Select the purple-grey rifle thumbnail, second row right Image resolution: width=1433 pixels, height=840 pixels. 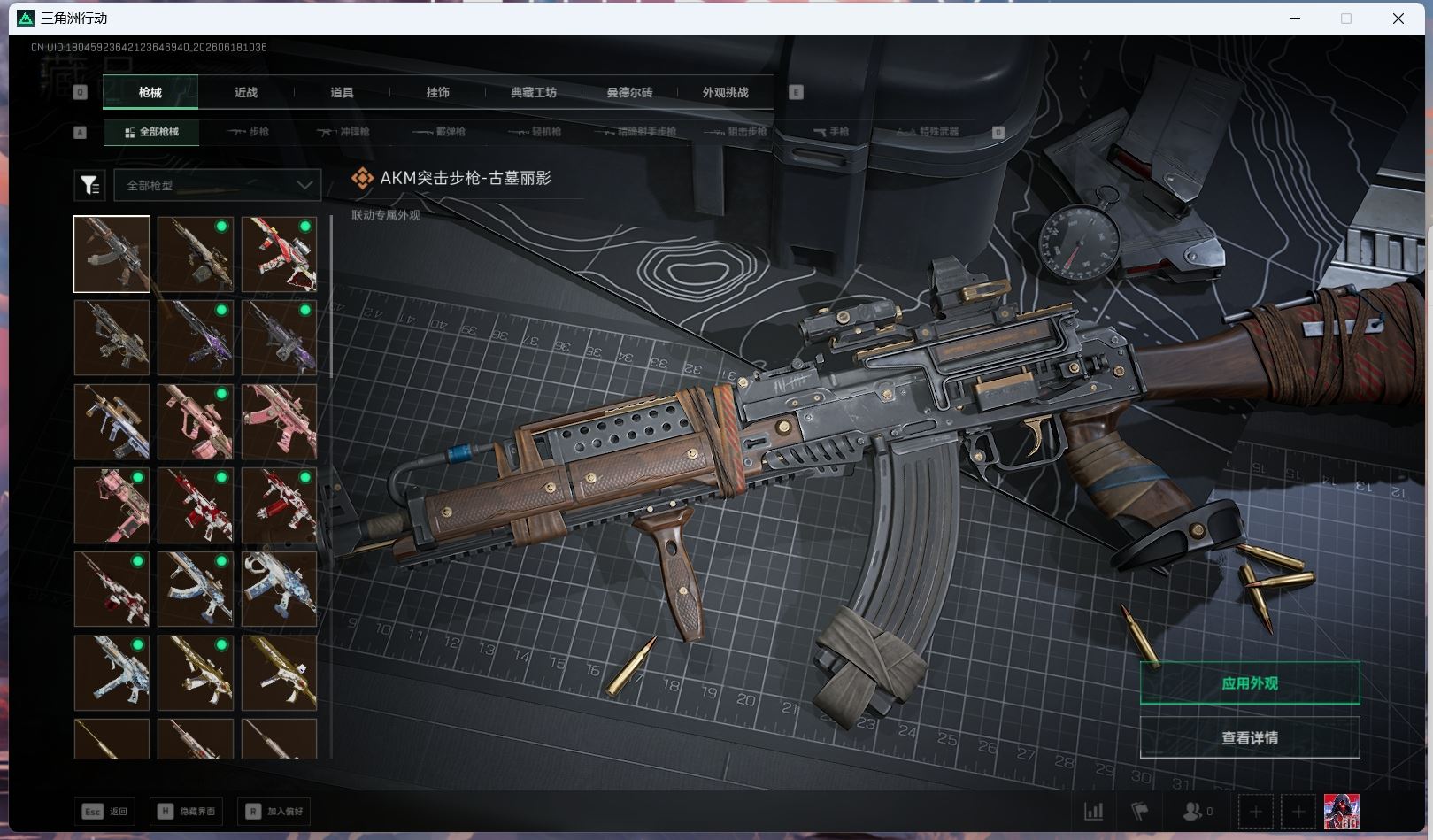(279, 337)
